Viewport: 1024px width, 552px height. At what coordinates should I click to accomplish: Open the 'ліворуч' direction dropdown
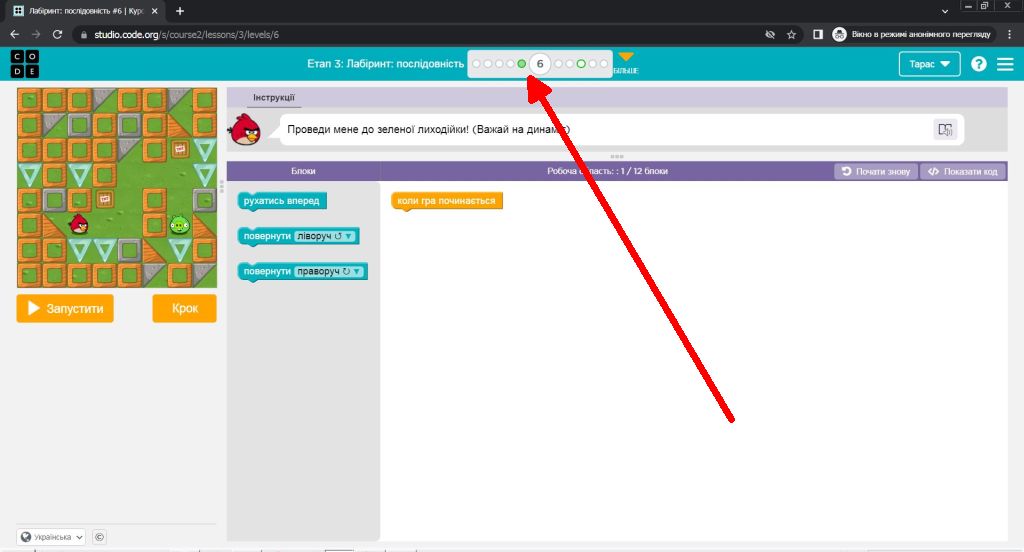(325, 236)
